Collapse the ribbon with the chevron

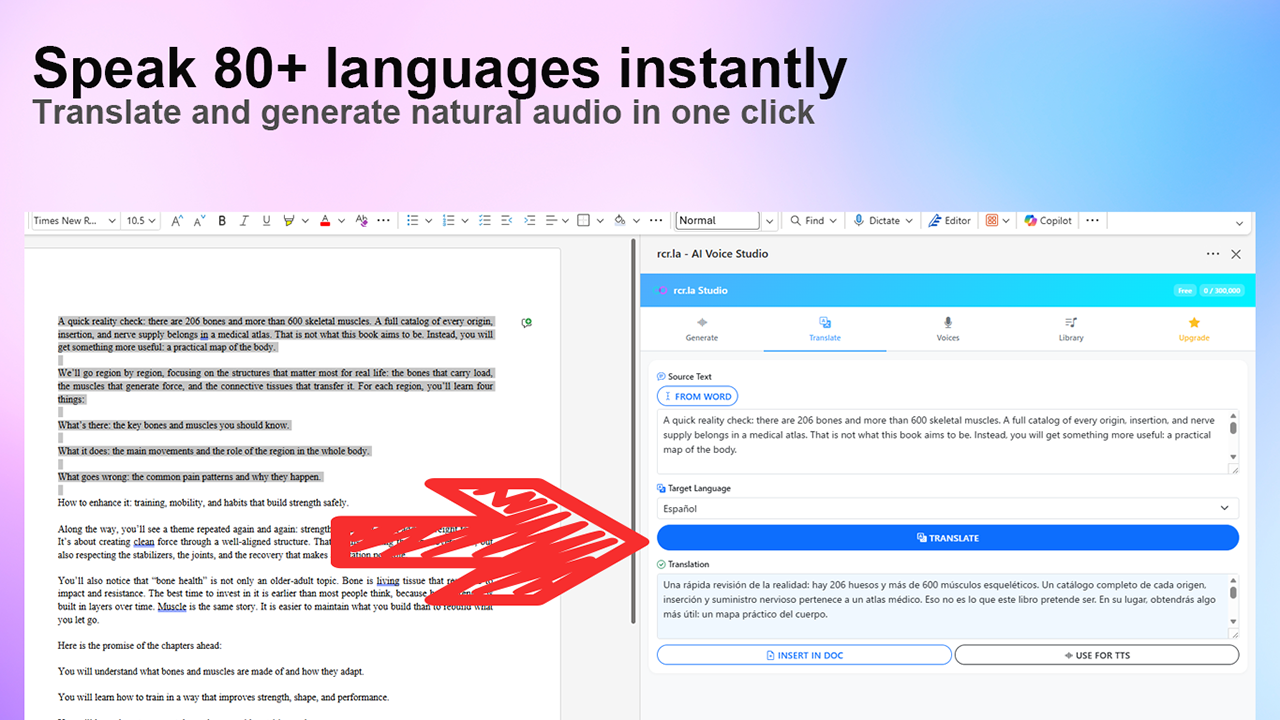click(1240, 223)
